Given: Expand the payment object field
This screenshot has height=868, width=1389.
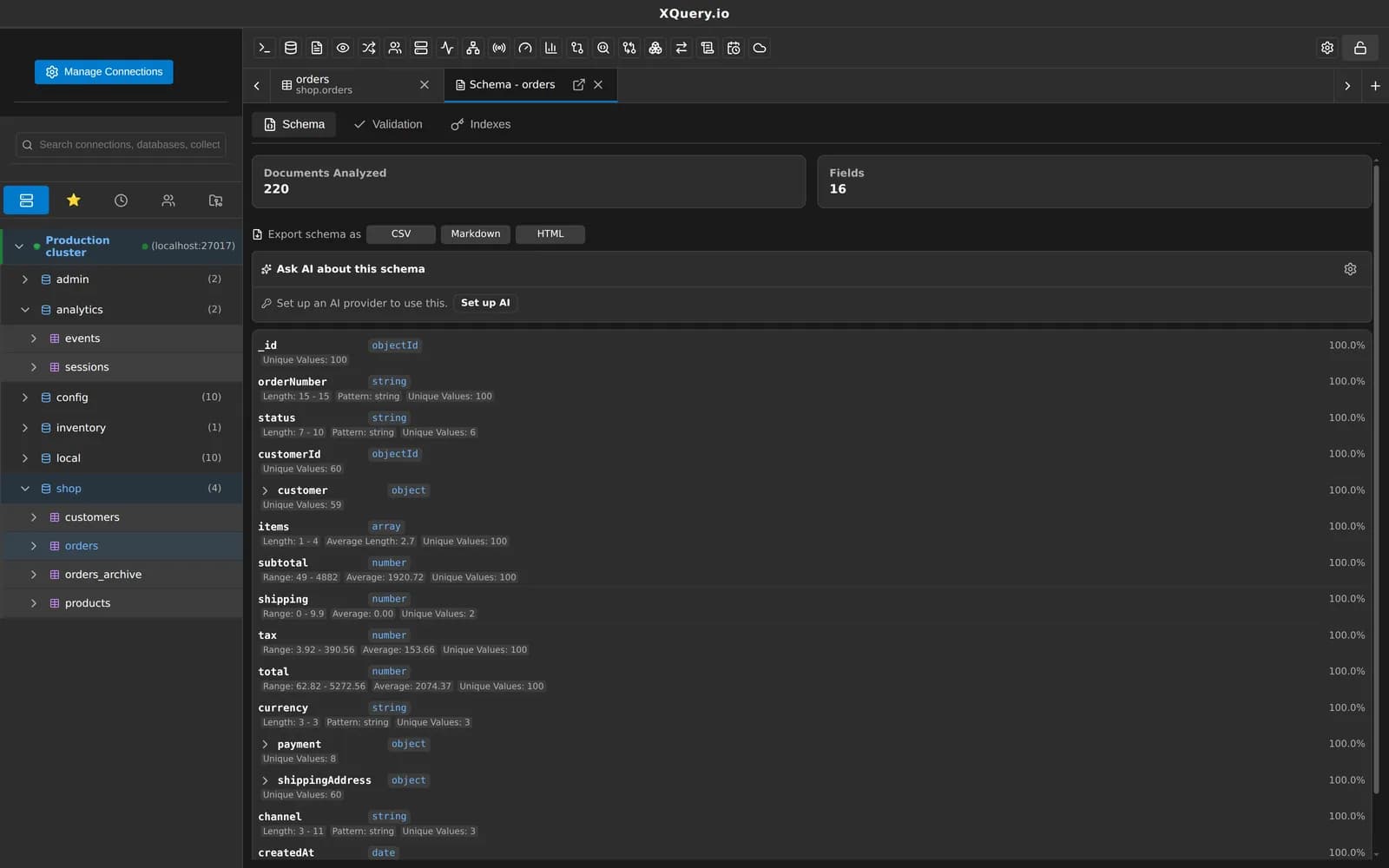Looking at the screenshot, I should 266,745.
